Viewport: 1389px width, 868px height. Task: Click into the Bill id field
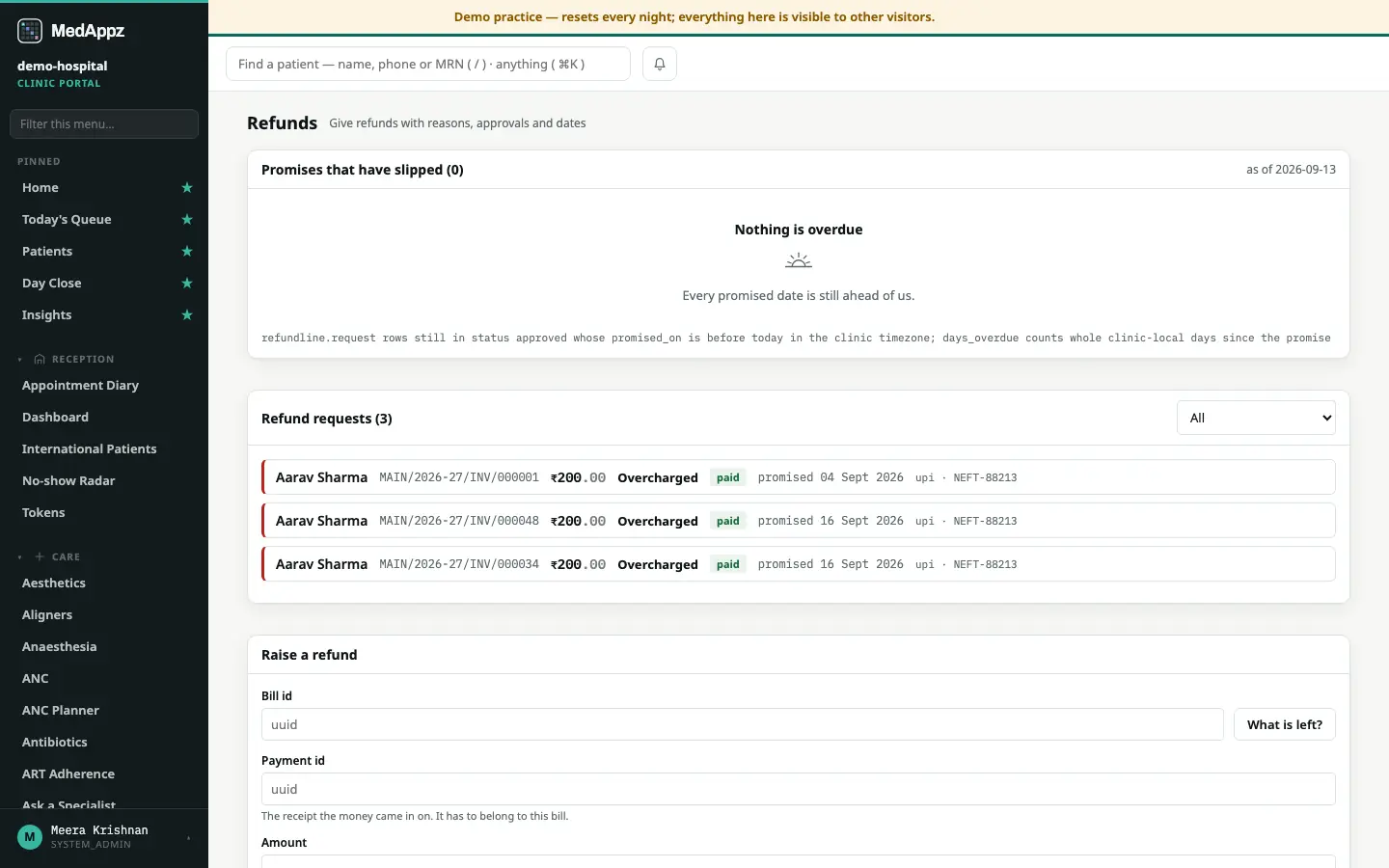(x=743, y=724)
